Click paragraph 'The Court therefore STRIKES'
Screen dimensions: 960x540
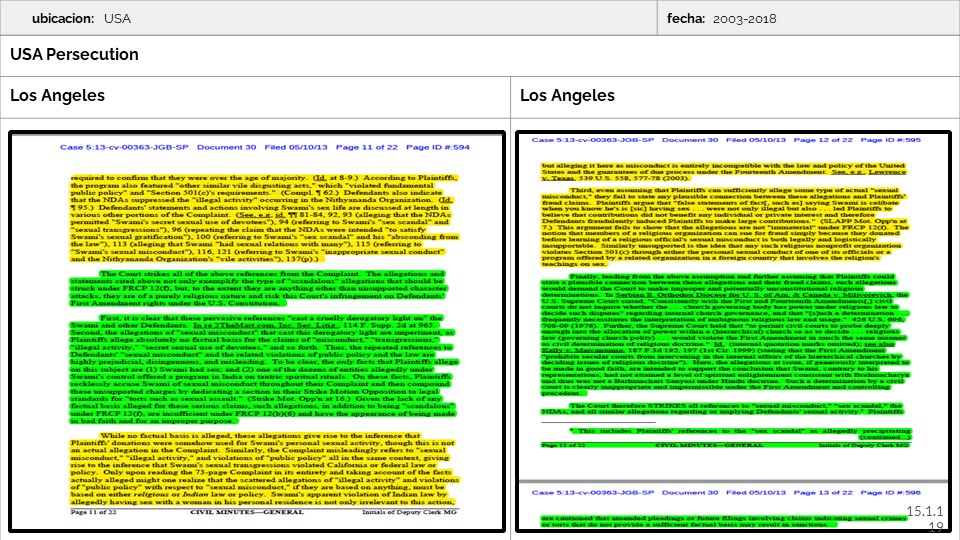pos(732,411)
